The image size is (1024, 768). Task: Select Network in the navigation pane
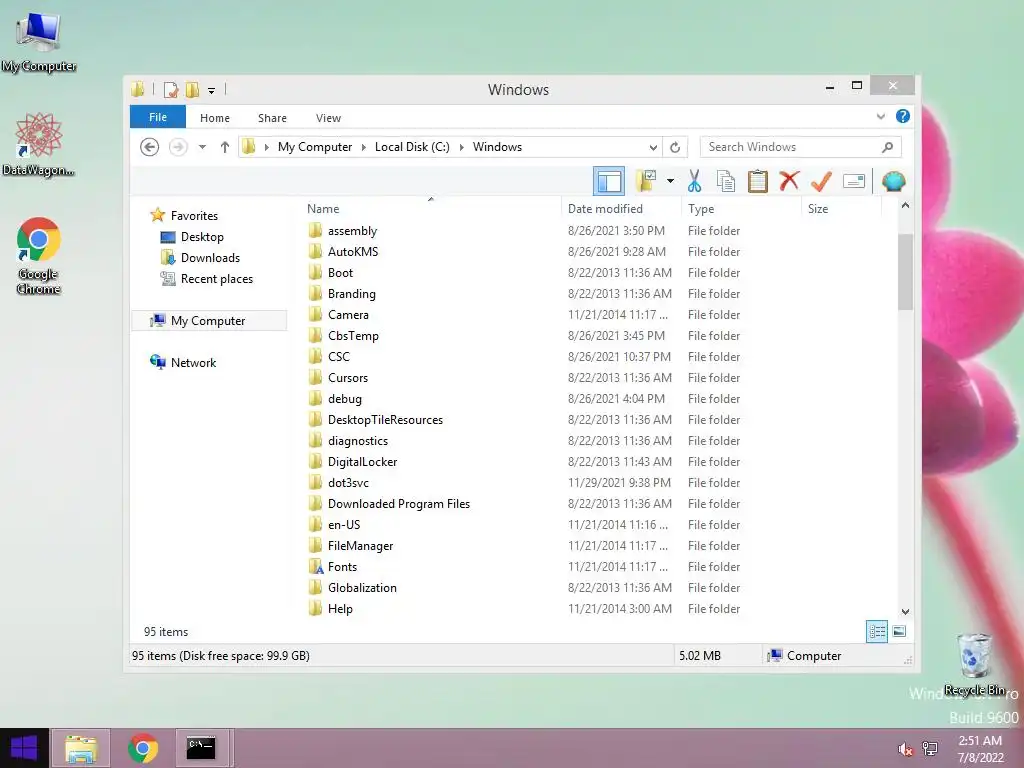point(193,362)
